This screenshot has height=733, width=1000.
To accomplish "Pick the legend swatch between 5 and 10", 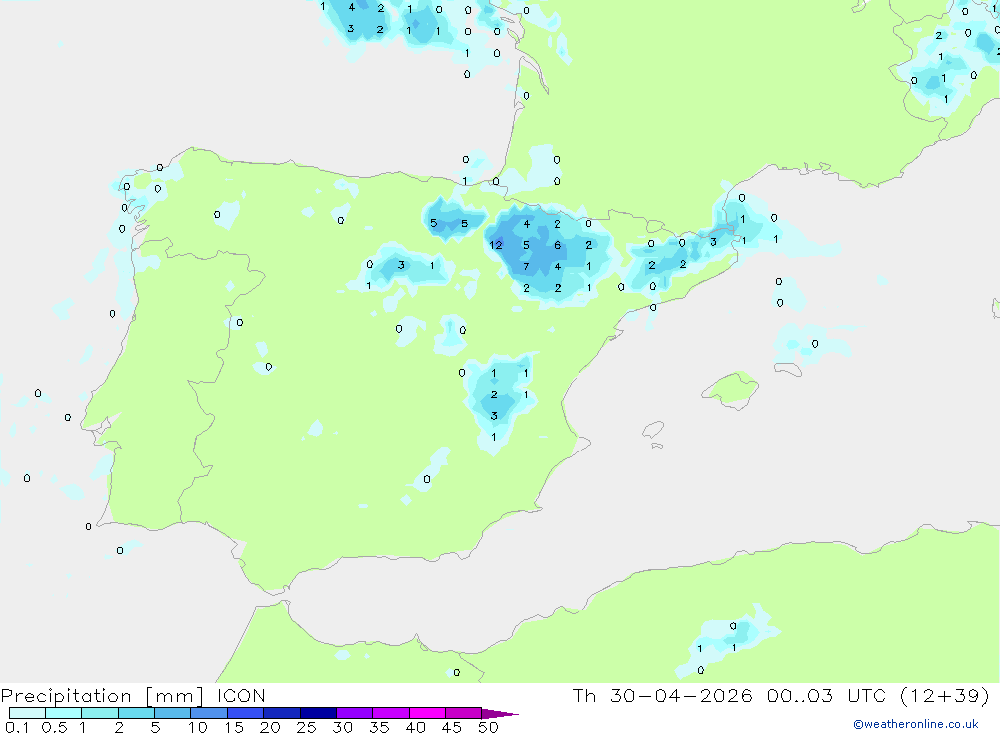I will point(173,713).
